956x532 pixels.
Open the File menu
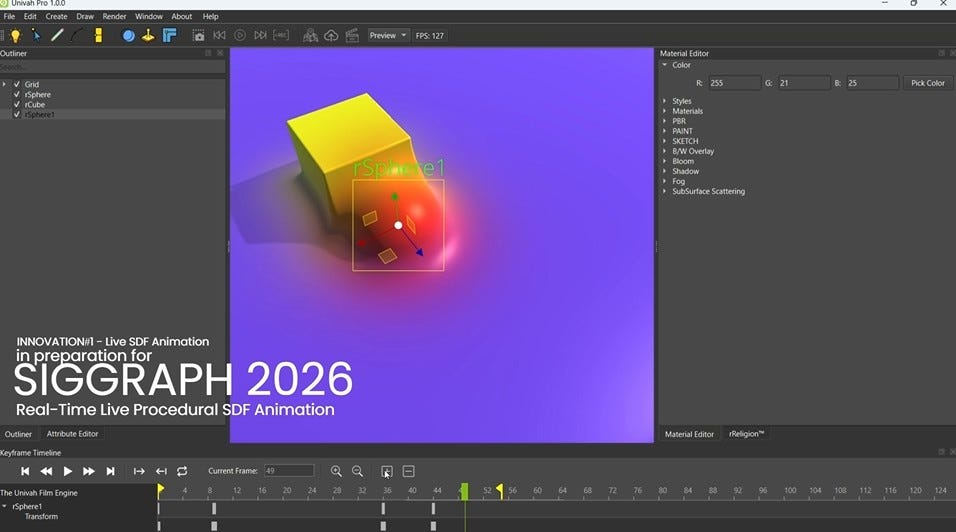(9, 16)
